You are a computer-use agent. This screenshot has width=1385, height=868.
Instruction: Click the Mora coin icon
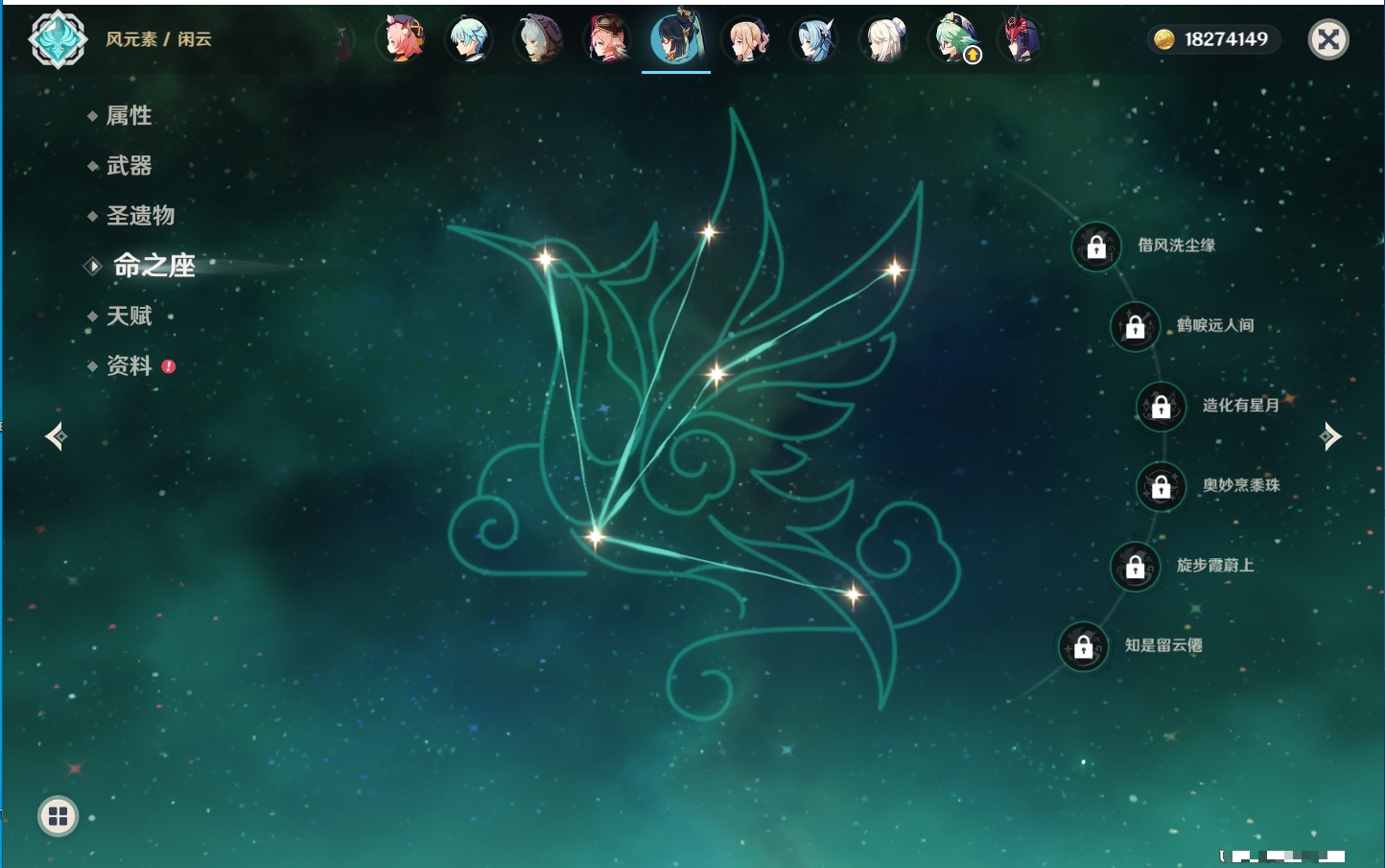tap(1164, 39)
